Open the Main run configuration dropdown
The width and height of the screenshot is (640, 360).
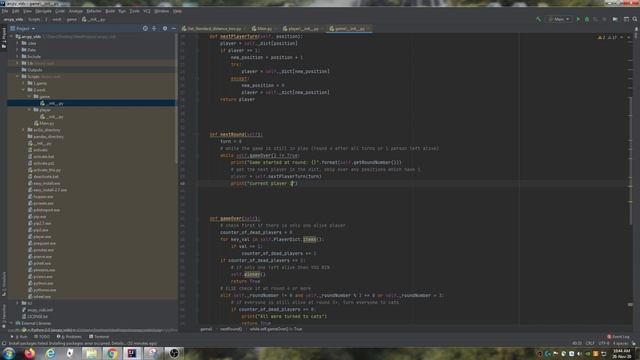tap(558, 19)
